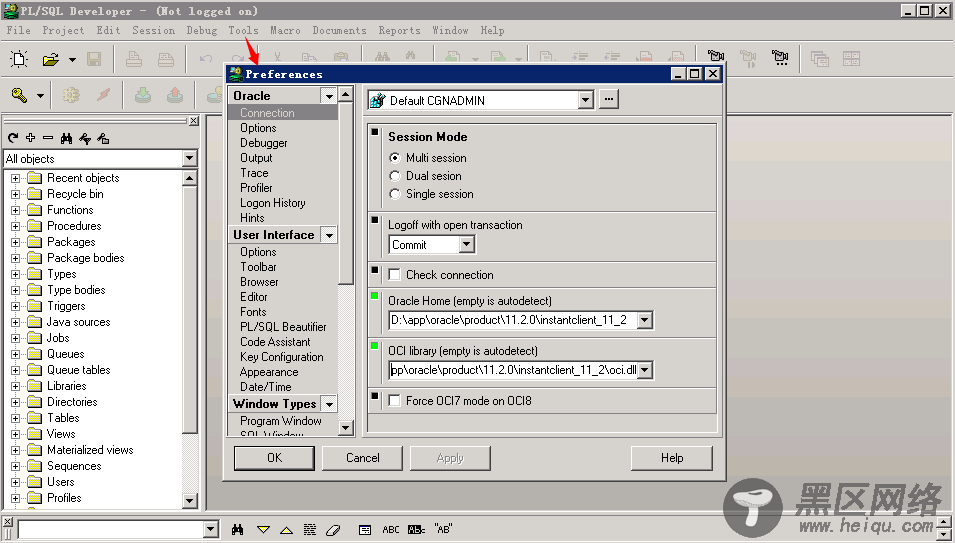Close the bottom search bar
955x543 pixels.
tap(7, 522)
